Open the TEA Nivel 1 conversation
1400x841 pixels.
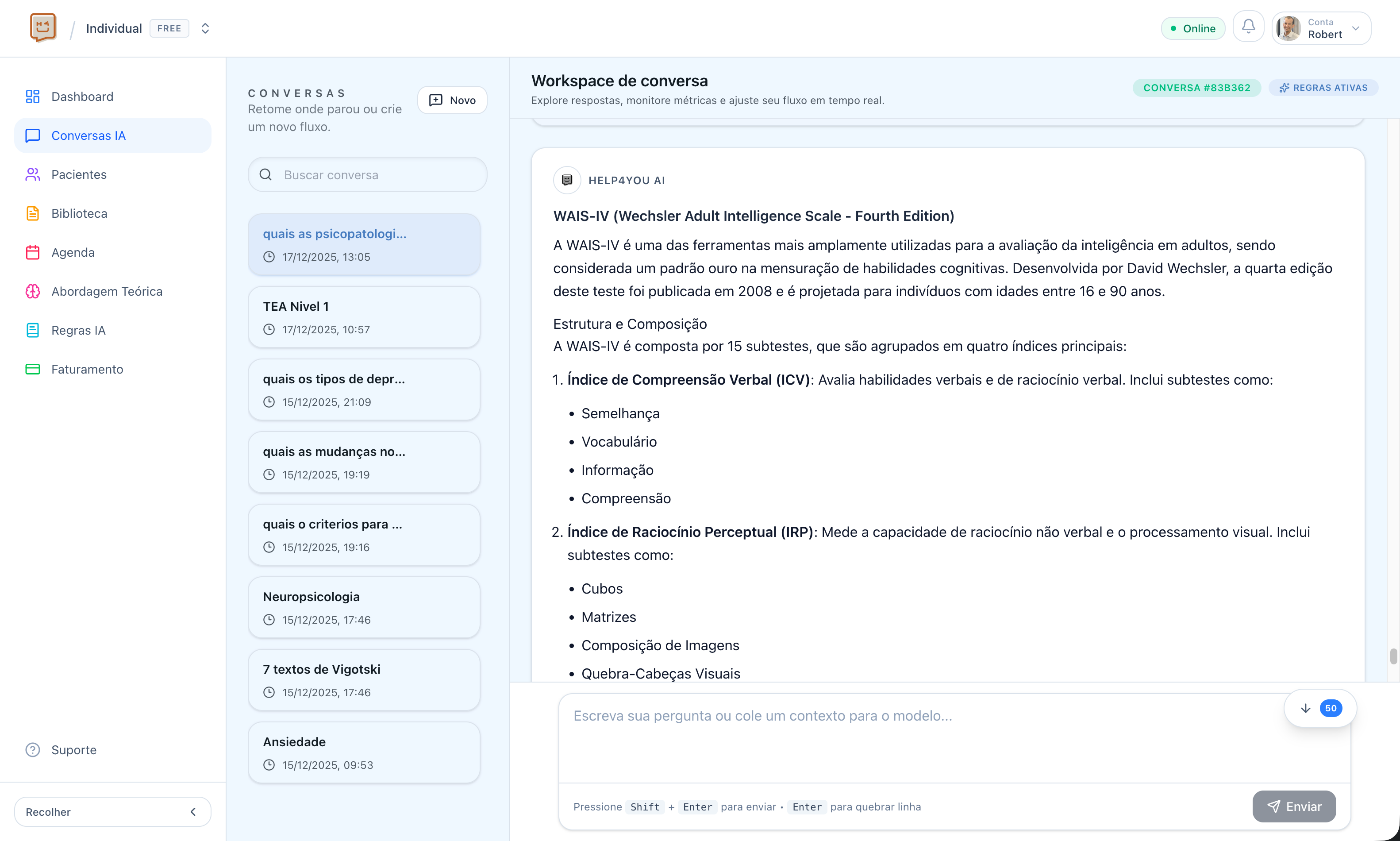[364, 316]
